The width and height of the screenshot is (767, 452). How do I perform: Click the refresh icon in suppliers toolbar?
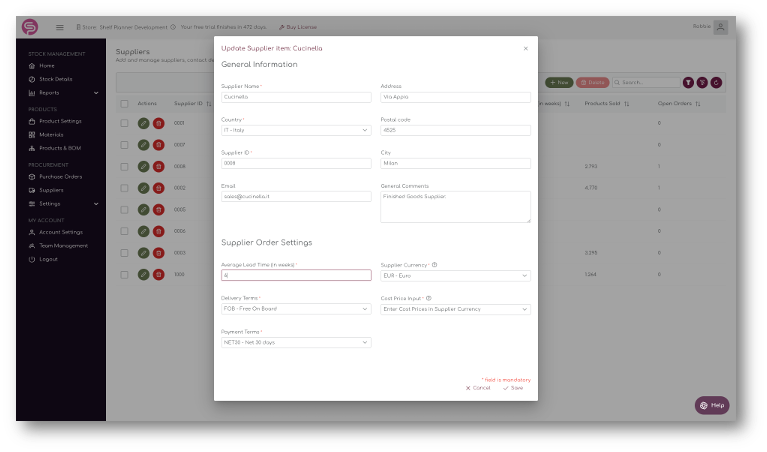tap(716, 83)
